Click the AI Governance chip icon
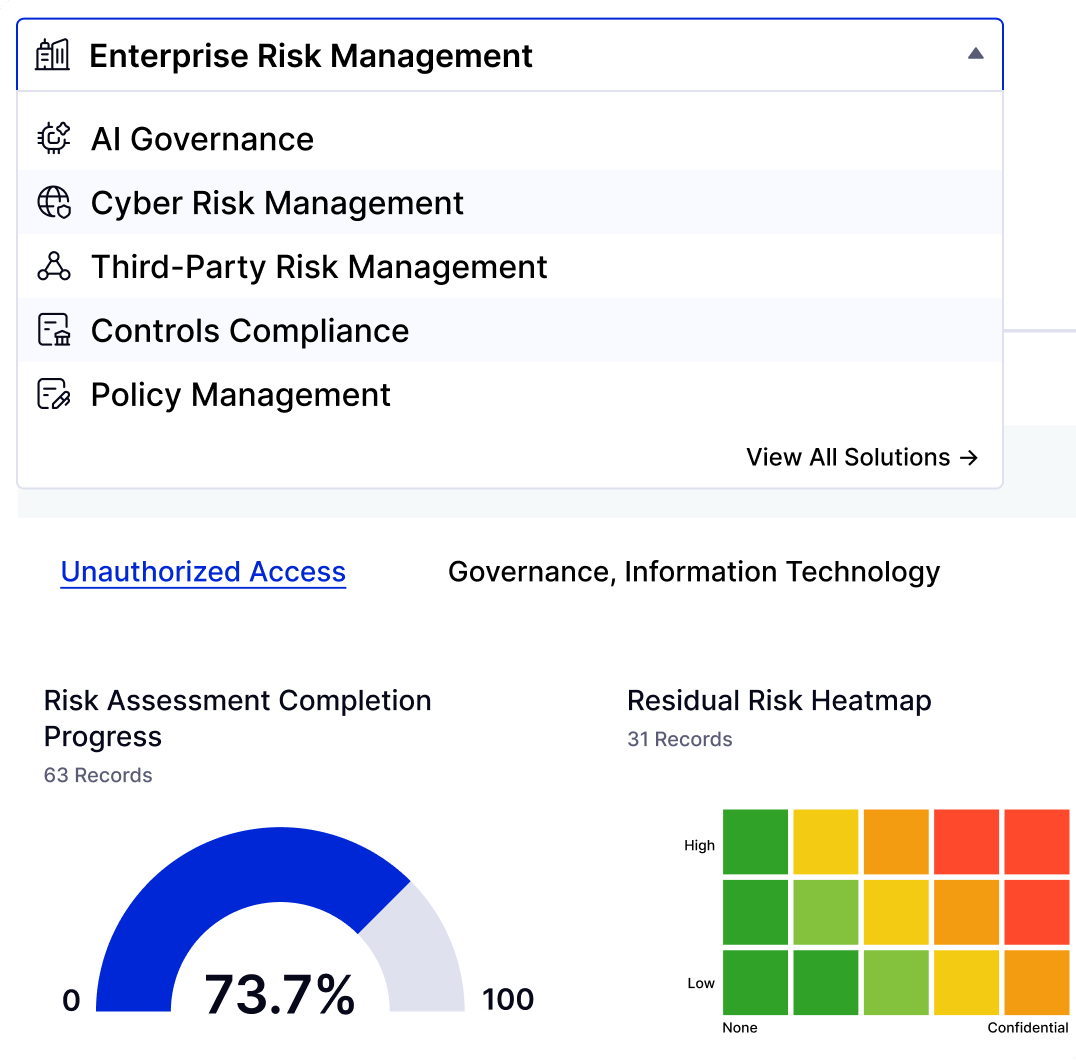1076x1060 pixels. [x=54, y=138]
